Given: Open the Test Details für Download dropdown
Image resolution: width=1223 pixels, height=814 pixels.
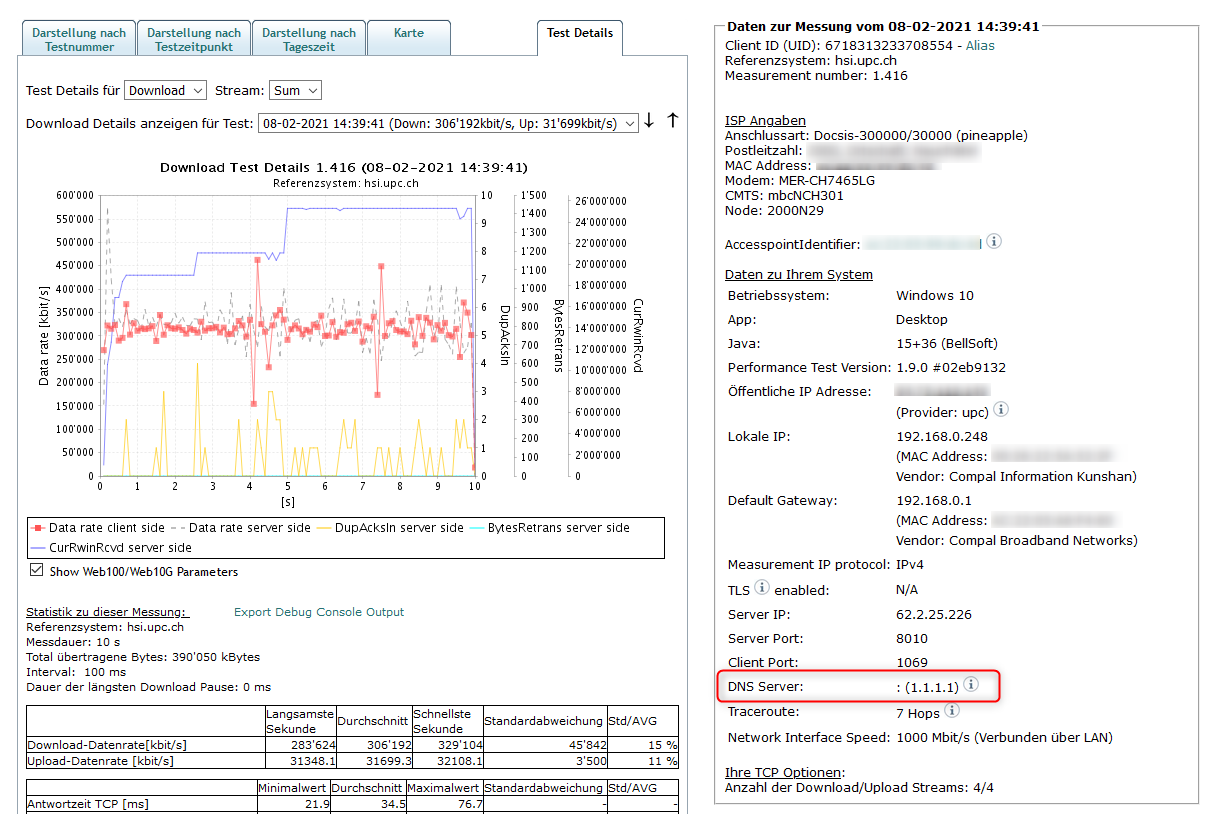Looking at the screenshot, I should 165,91.
